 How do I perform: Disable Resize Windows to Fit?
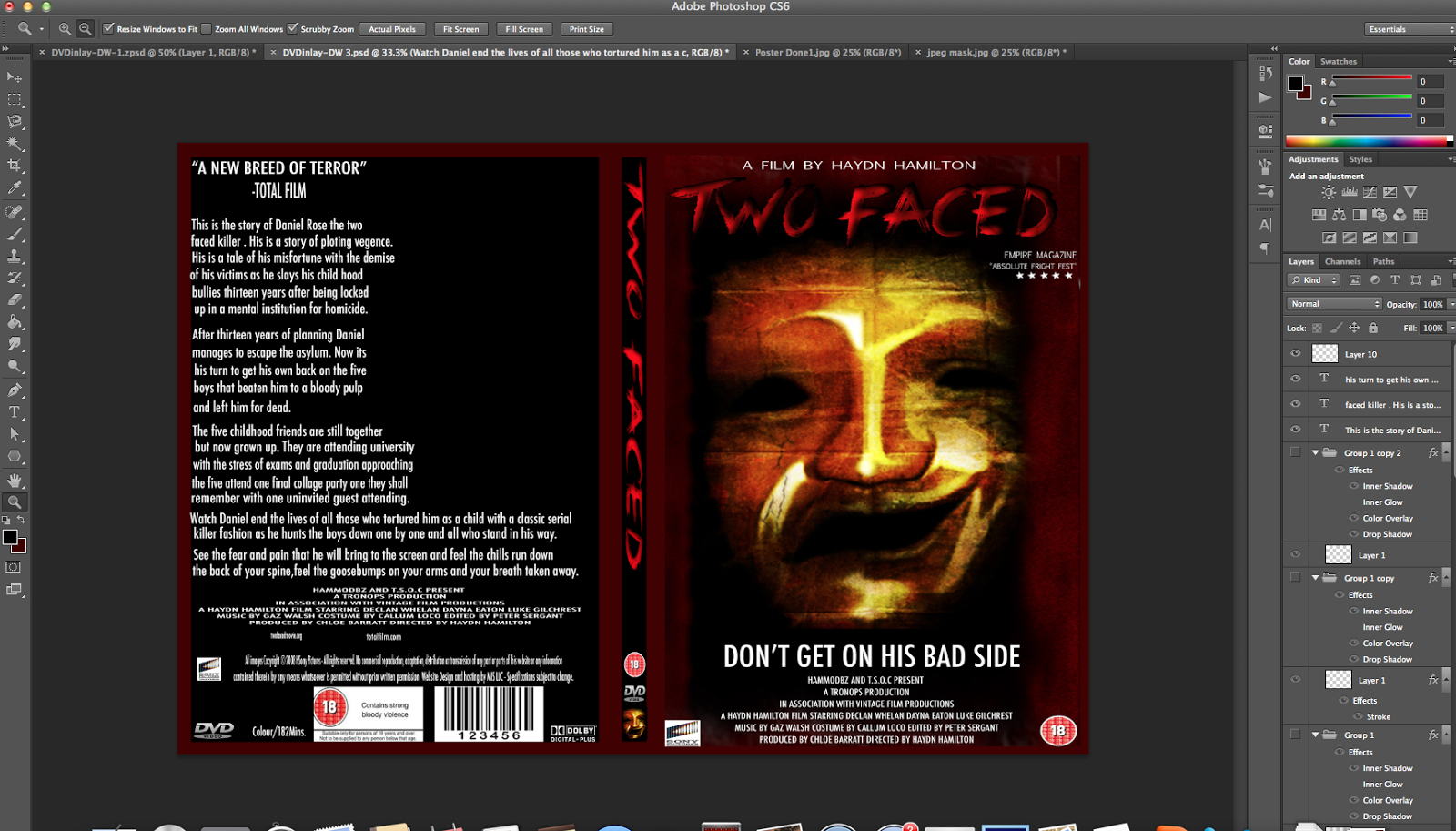click(108, 28)
